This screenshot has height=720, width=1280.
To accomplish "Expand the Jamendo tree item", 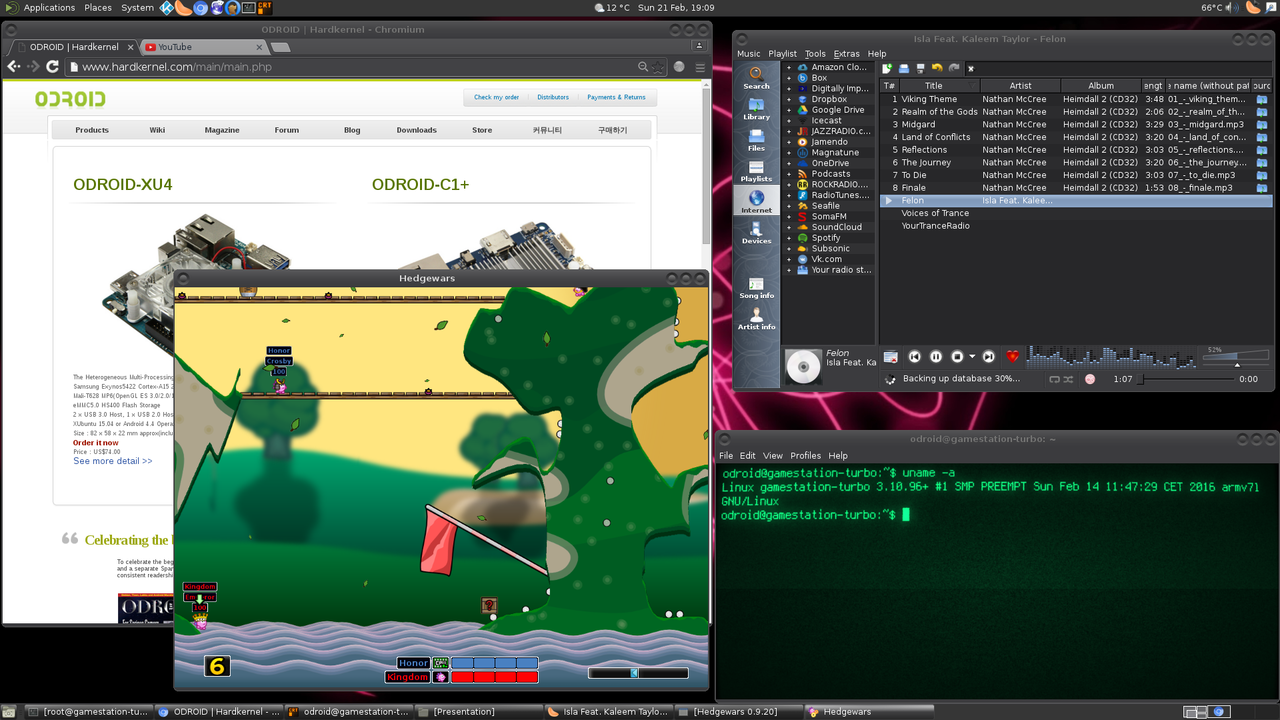I will tap(788, 142).
